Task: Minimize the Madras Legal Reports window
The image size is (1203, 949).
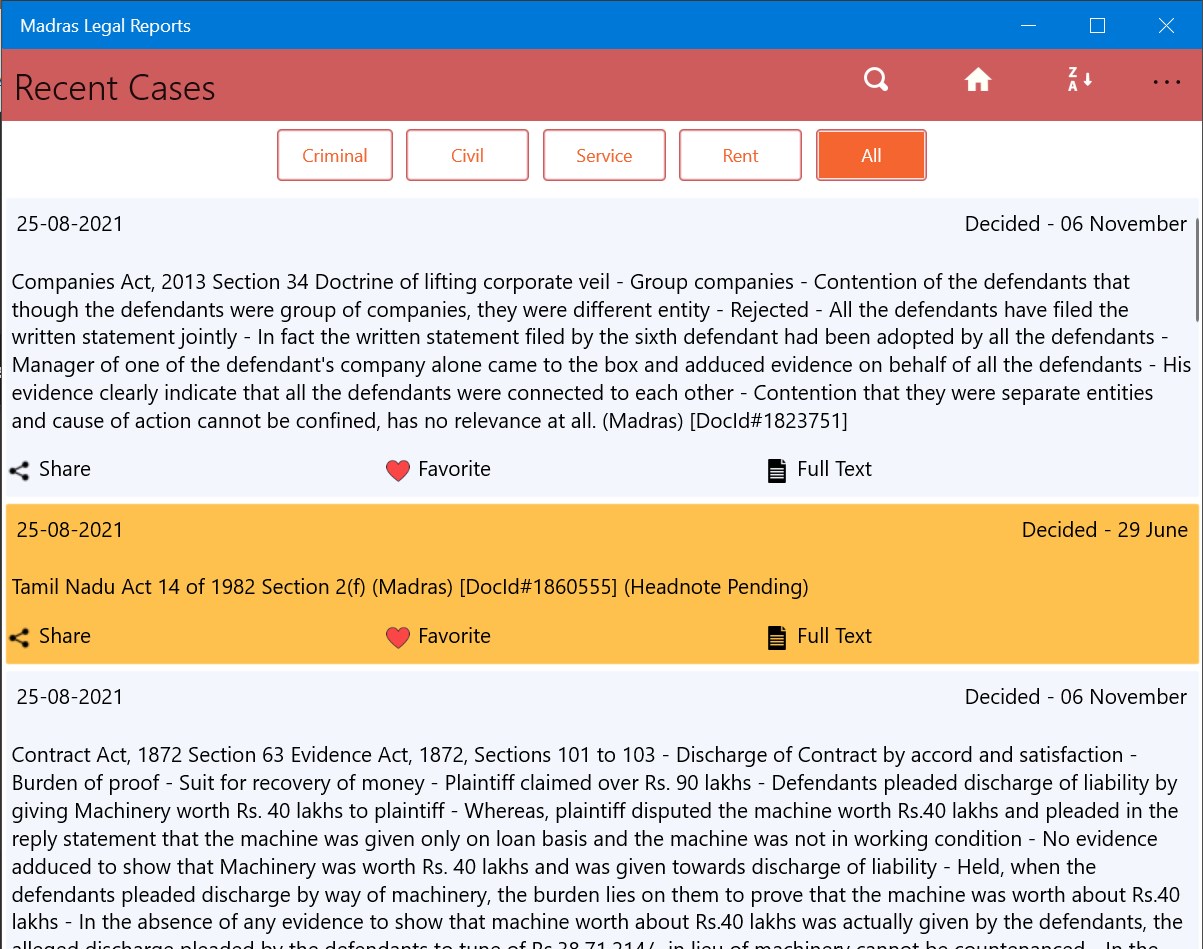Action: tap(1028, 26)
